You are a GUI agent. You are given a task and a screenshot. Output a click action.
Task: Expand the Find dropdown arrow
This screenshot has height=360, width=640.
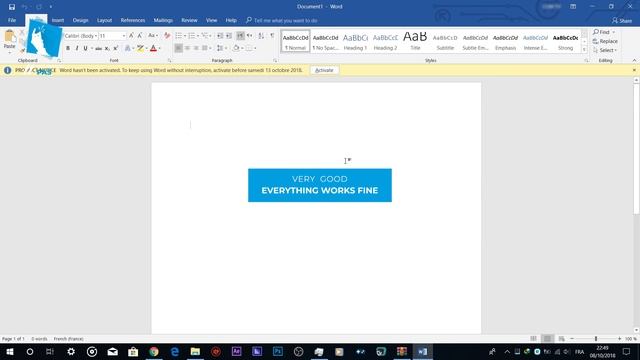(x=613, y=32)
